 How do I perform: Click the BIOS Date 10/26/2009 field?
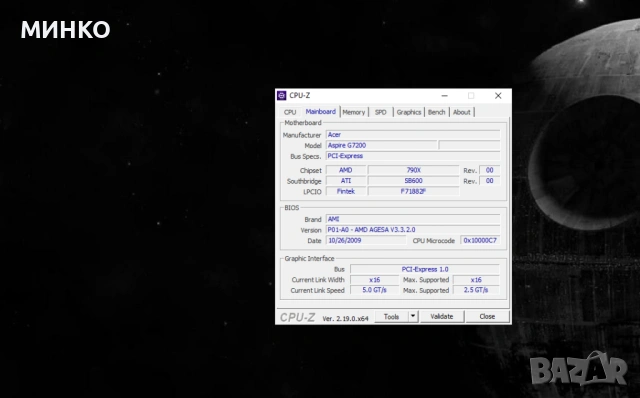point(366,240)
